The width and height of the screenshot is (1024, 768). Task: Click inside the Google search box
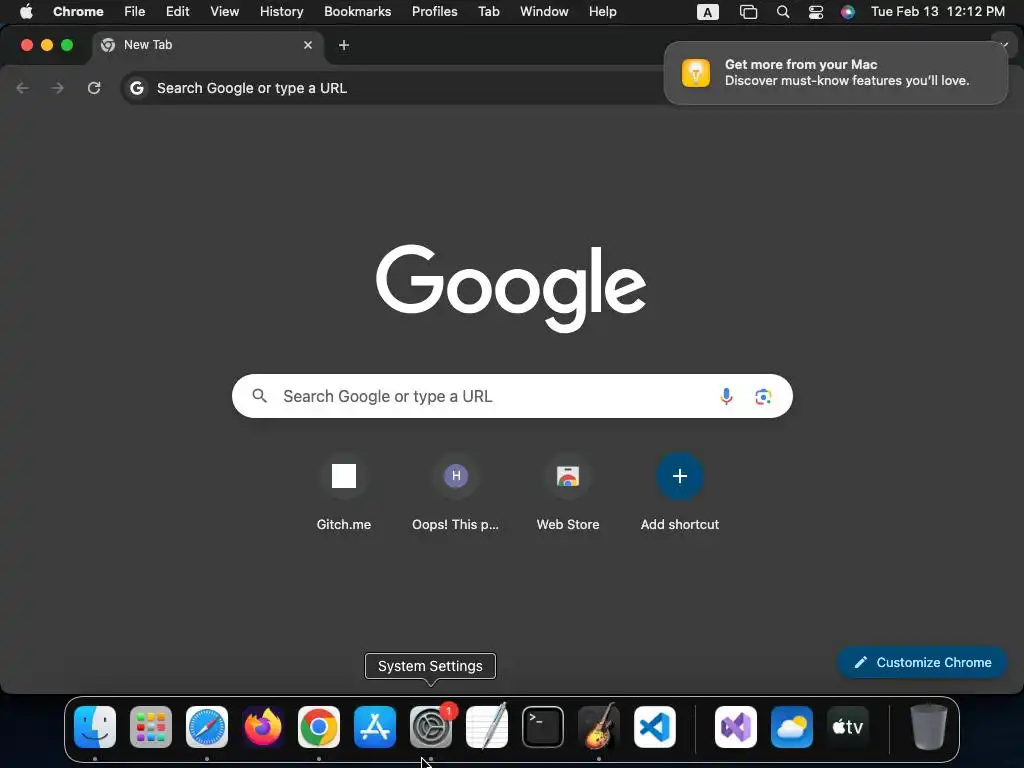pyautogui.click(x=512, y=396)
